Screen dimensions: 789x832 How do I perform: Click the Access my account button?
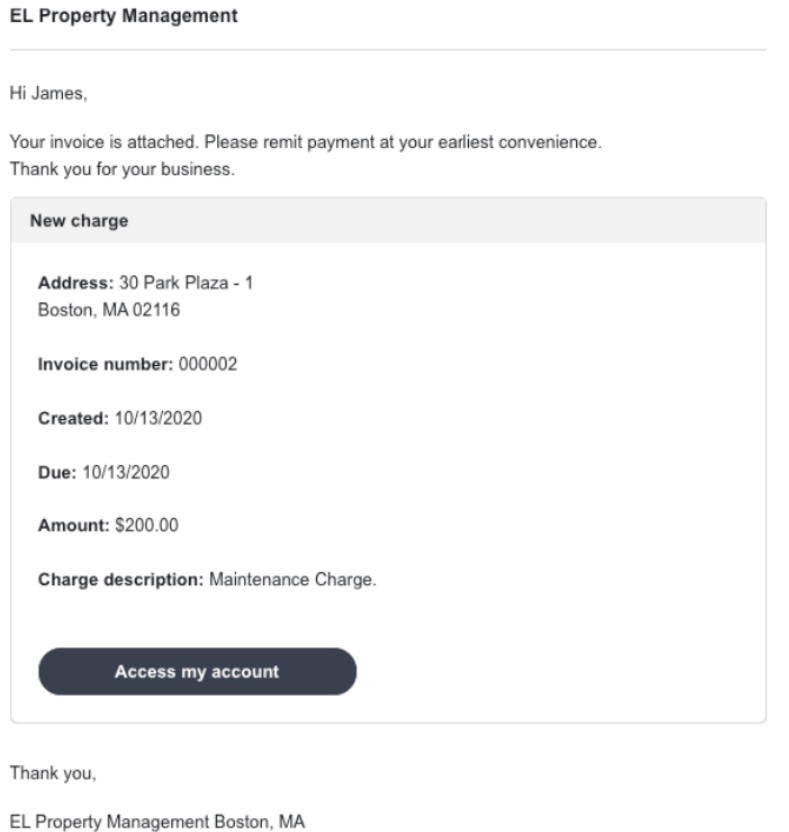(x=197, y=671)
